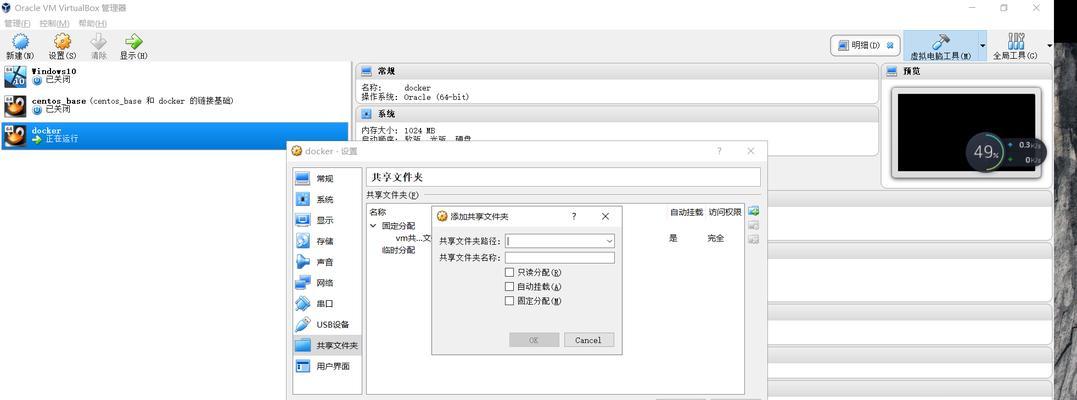Click the 自动挂载 column header
Viewport: 1077px width, 400px height.
point(686,212)
